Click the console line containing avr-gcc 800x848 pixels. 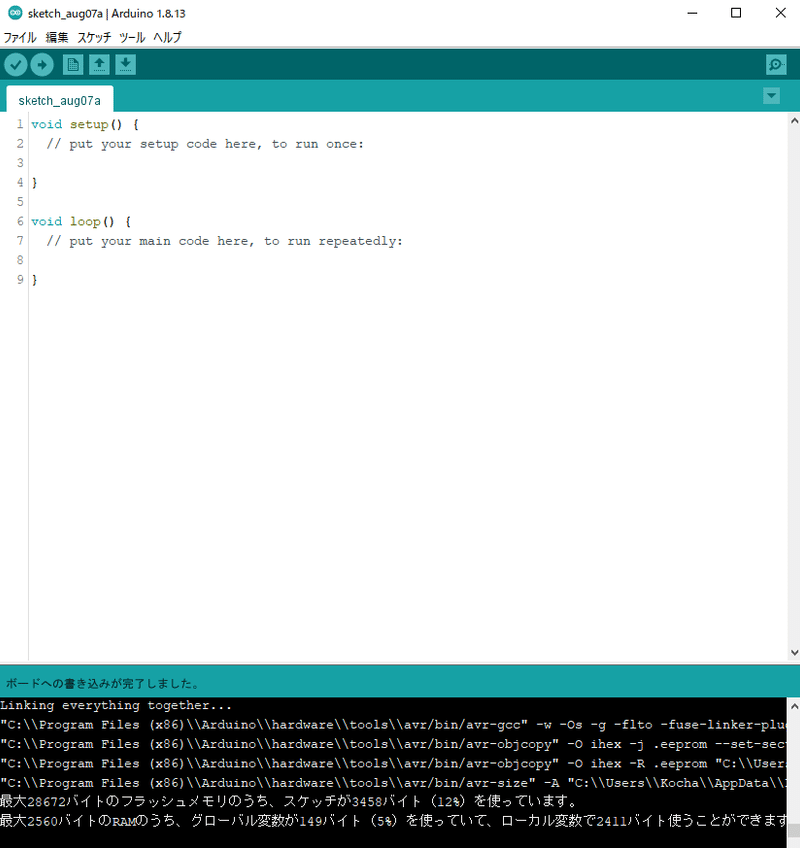(x=393, y=725)
